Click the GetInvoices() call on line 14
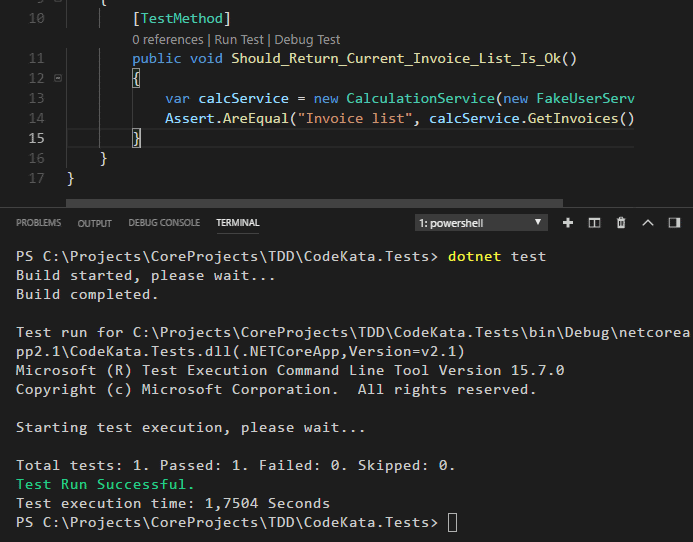The image size is (693, 542). (581, 118)
